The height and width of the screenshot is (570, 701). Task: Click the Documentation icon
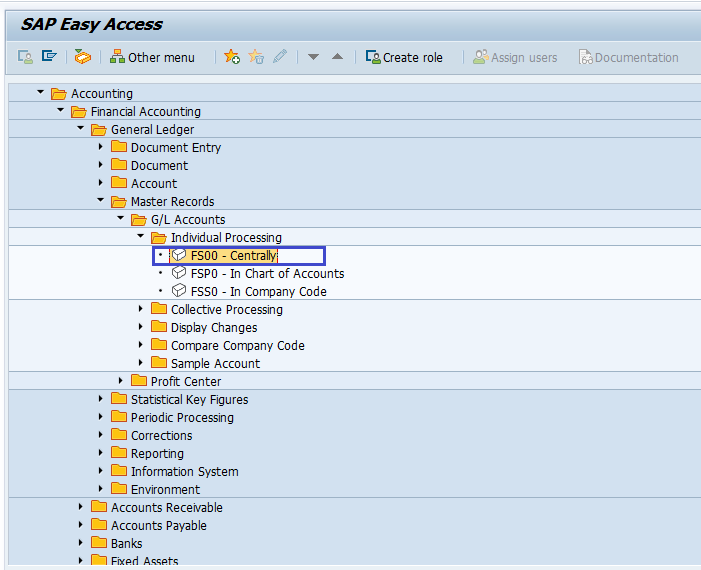click(586, 57)
